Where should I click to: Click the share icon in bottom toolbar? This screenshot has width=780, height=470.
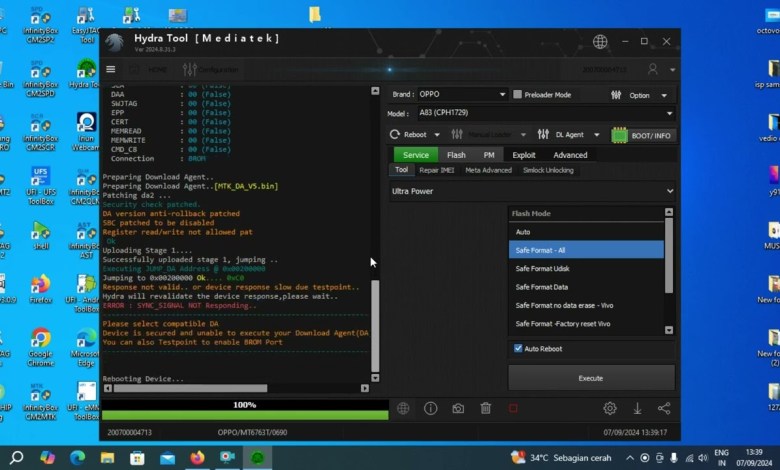[x=664, y=408]
